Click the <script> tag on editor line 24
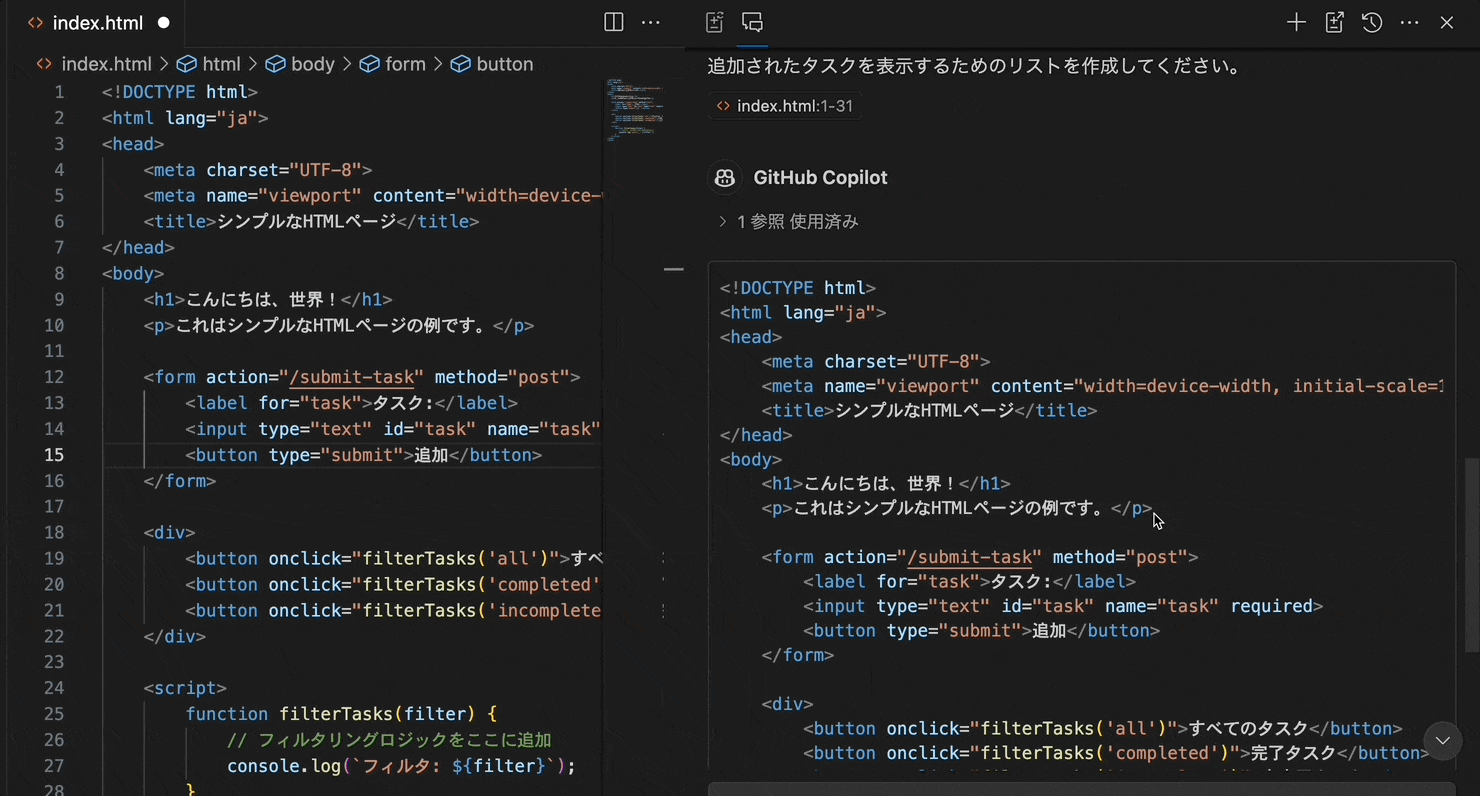1480x796 pixels. point(185,688)
